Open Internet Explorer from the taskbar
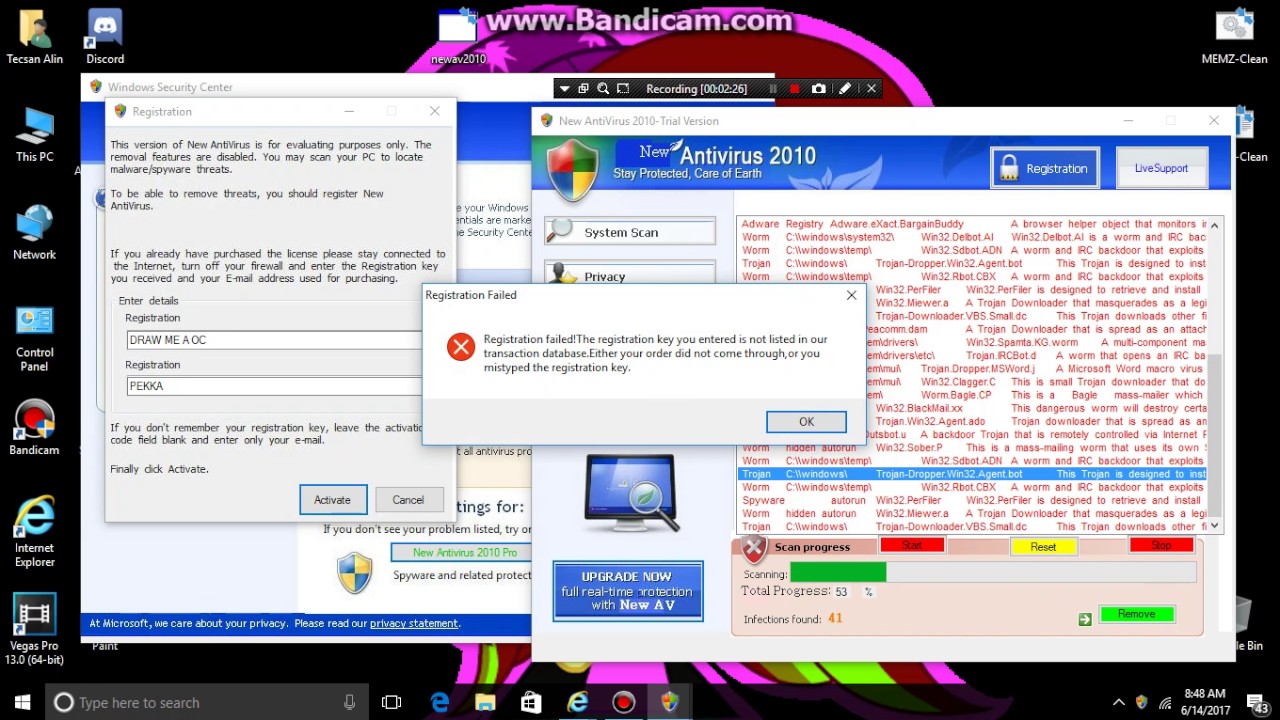1280x720 pixels. click(x=578, y=703)
